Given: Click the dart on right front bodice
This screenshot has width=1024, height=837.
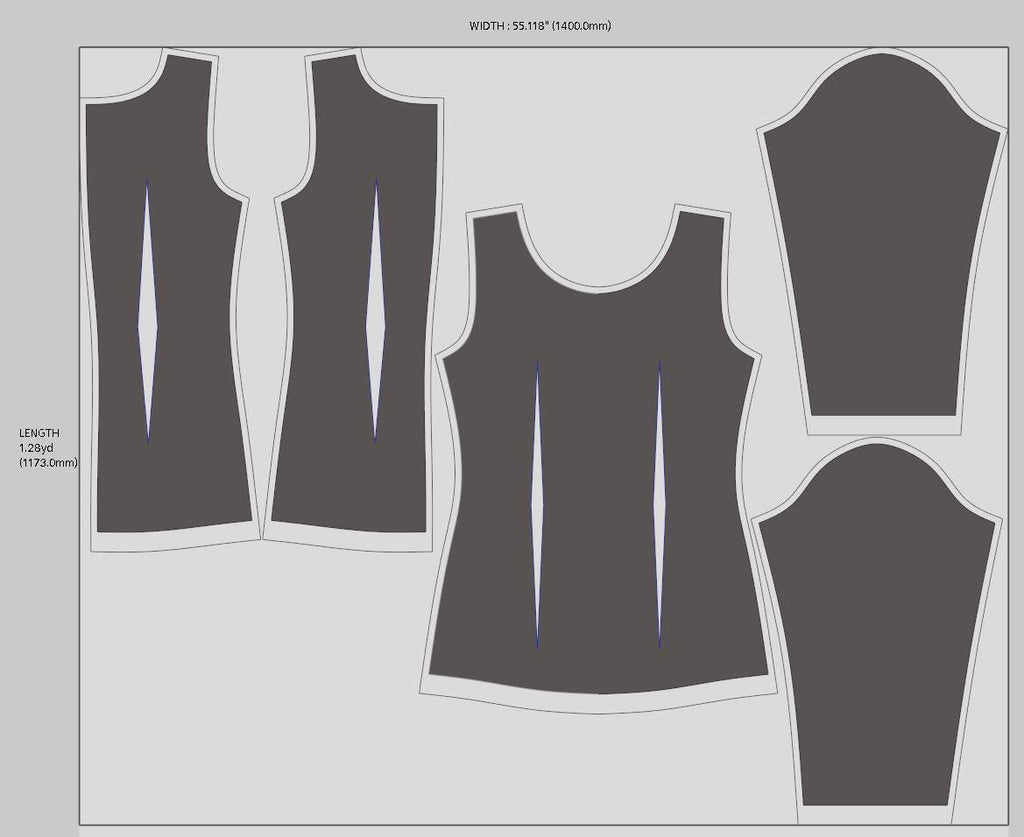Looking at the screenshot, I should (376, 311).
